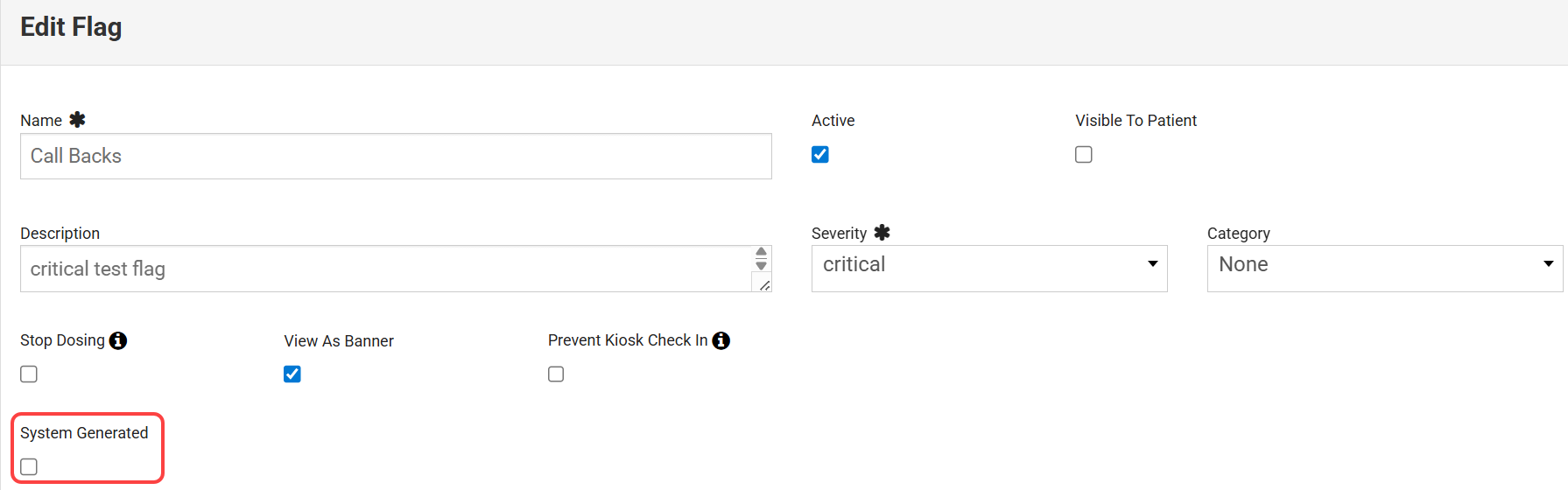Screen dimensions: 1568x490
Task: Tick the Stop Dosing checkbox
Action: point(29,374)
